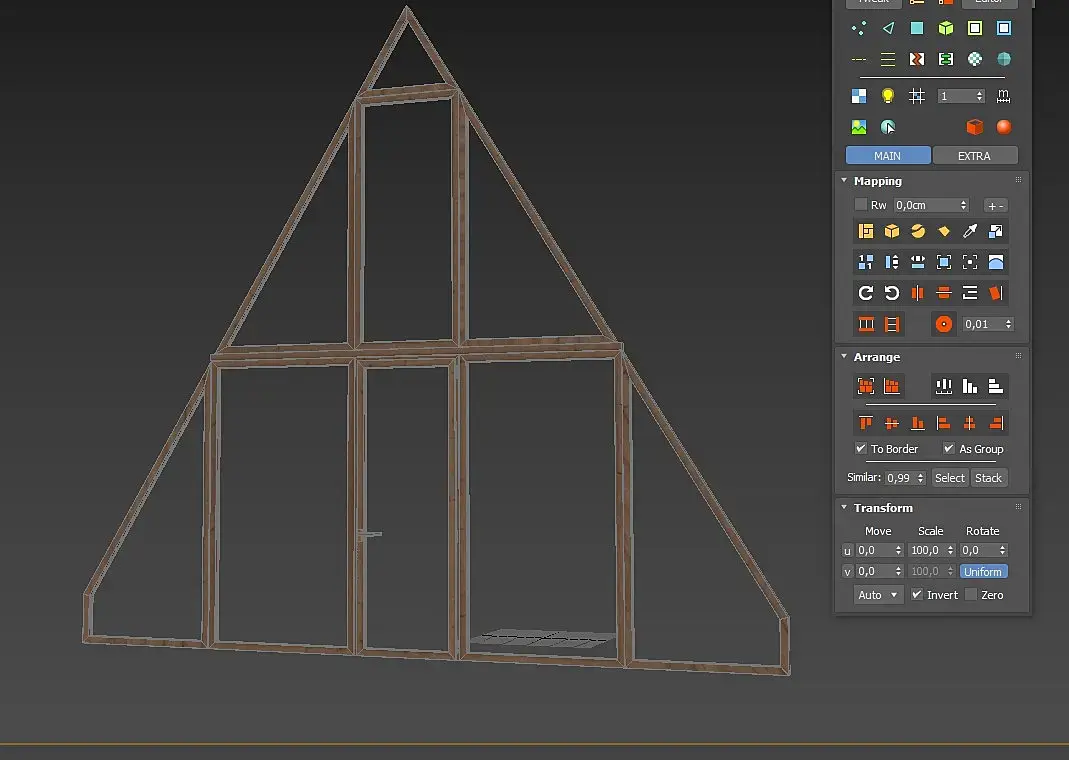1069x760 pixels.
Task: Click the eyedropper icon in Mapping
Action: [x=969, y=231]
